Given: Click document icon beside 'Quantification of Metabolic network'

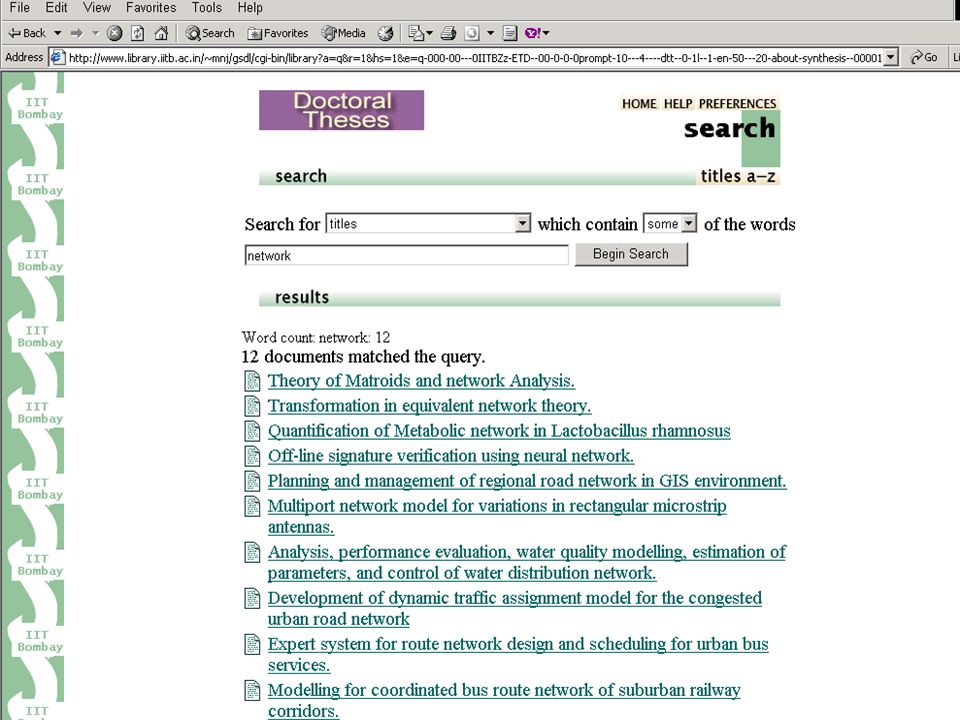Looking at the screenshot, I should [x=252, y=431].
